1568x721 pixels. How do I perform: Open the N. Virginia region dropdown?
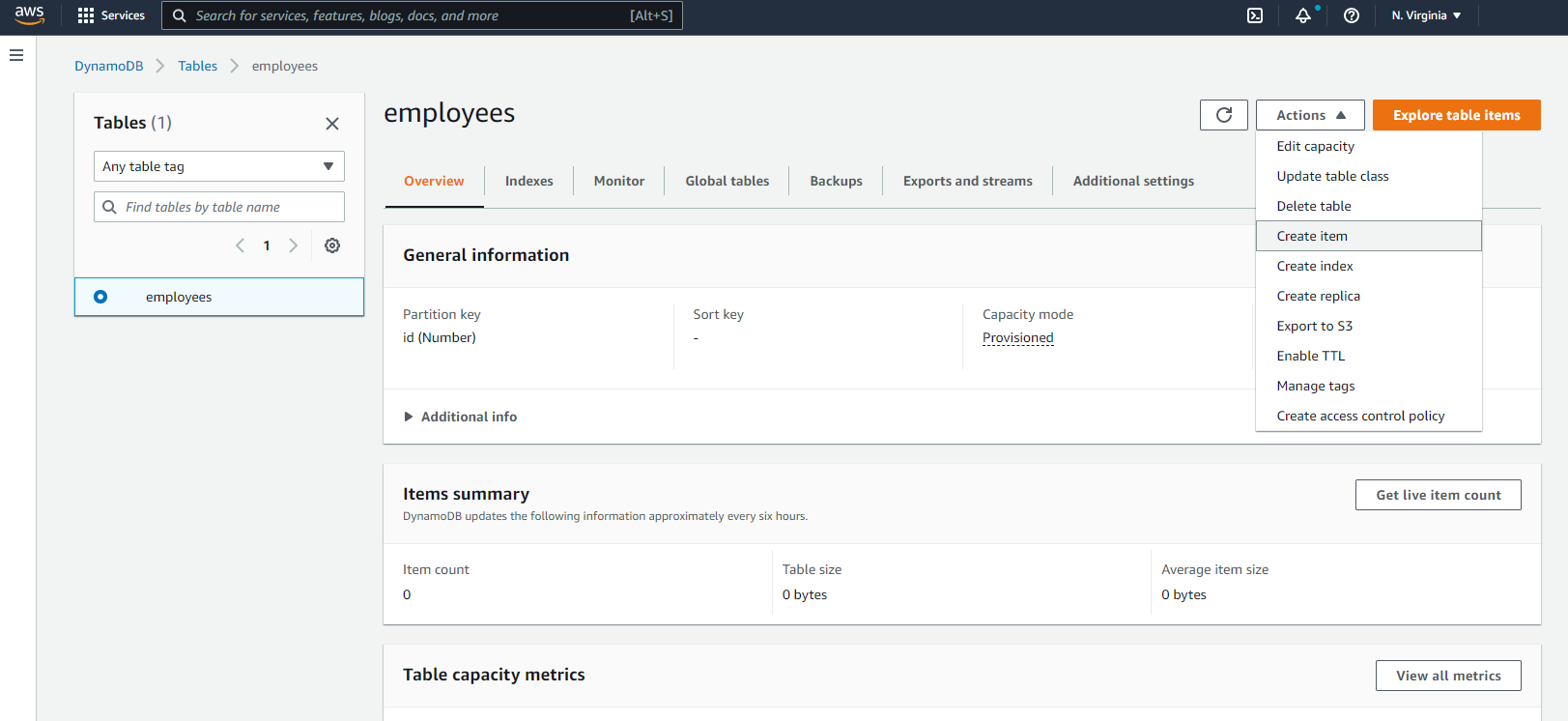pyautogui.click(x=1426, y=15)
